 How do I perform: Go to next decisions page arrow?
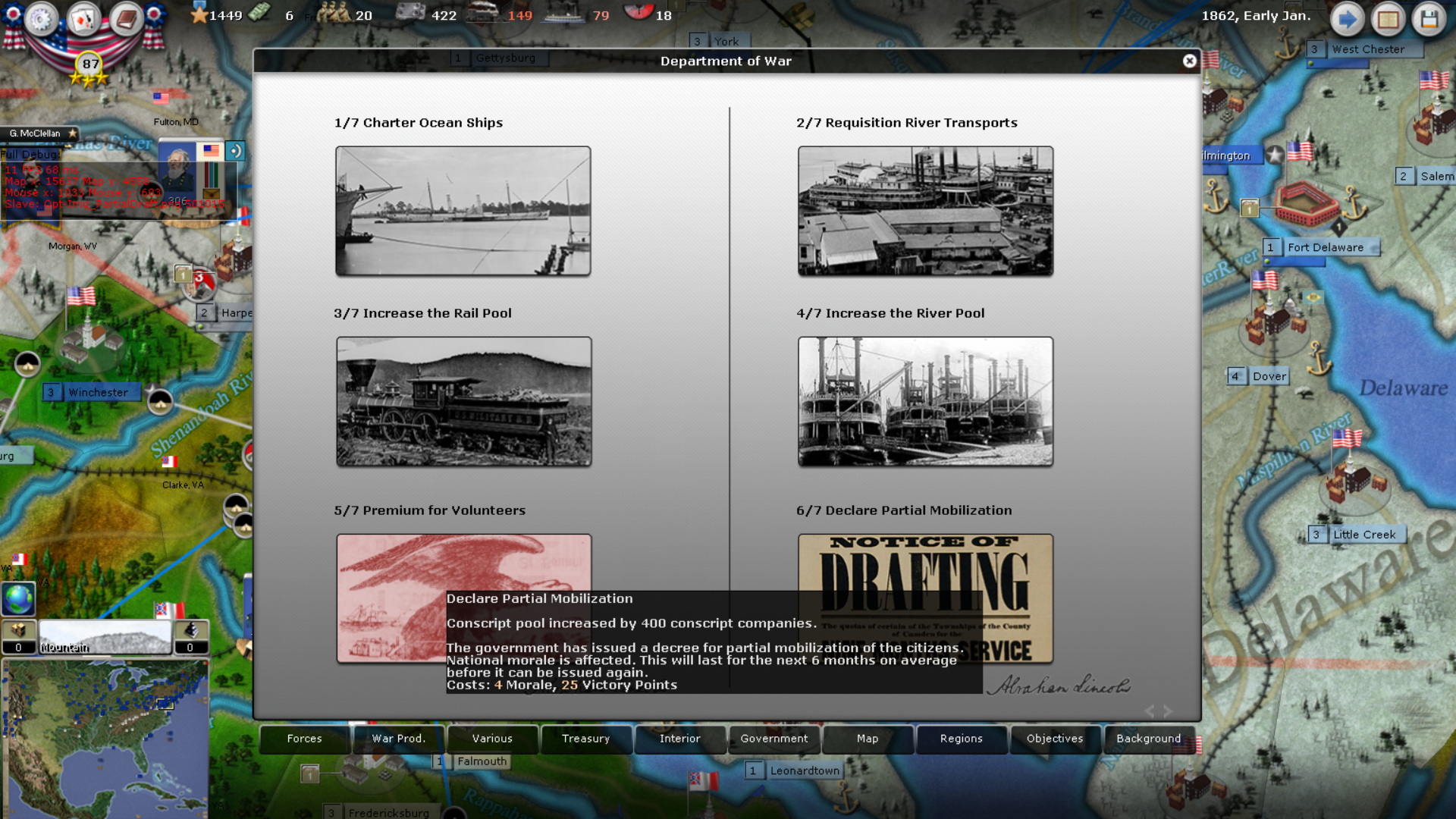1169,711
